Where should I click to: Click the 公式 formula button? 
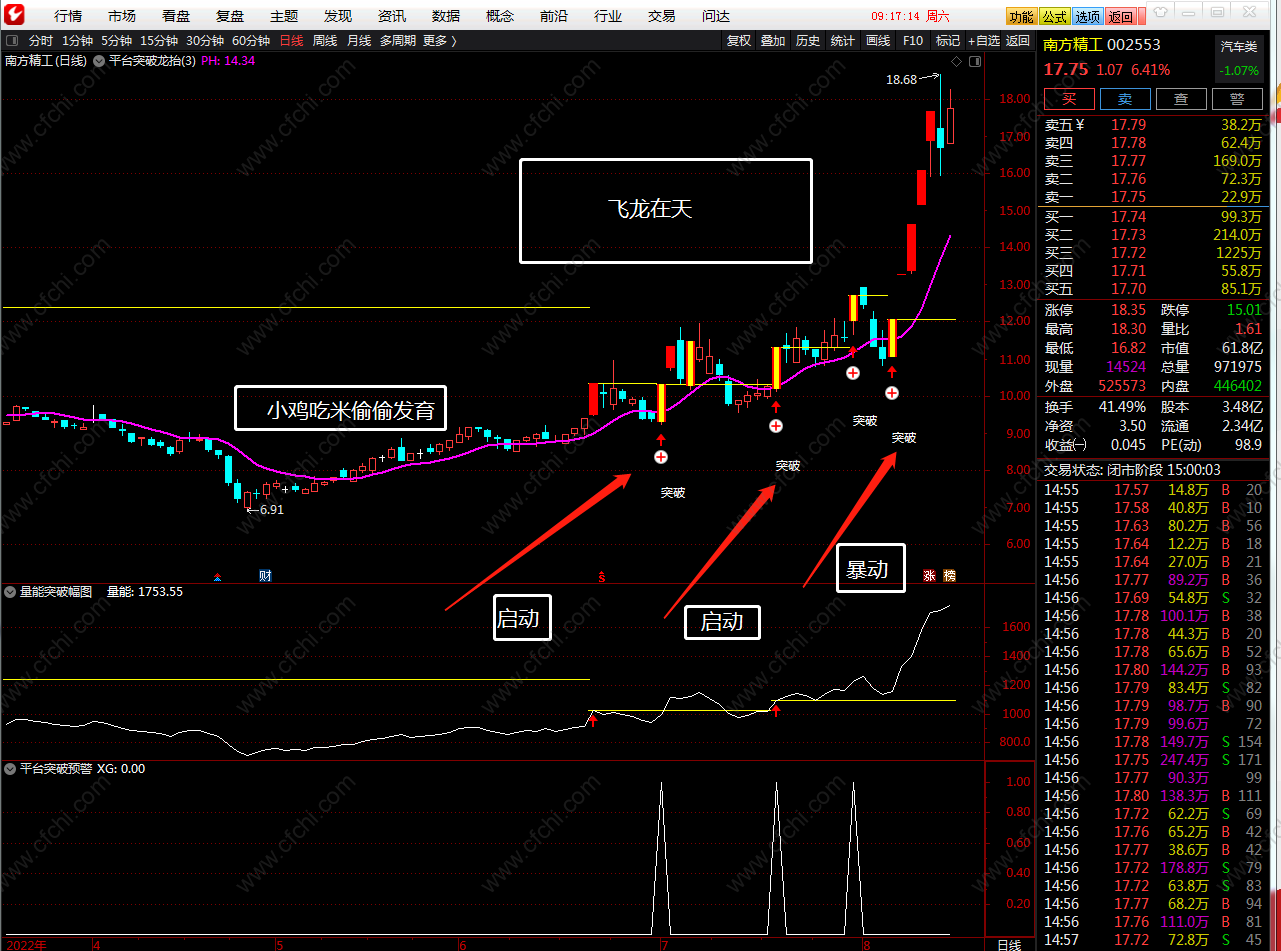[1054, 17]
